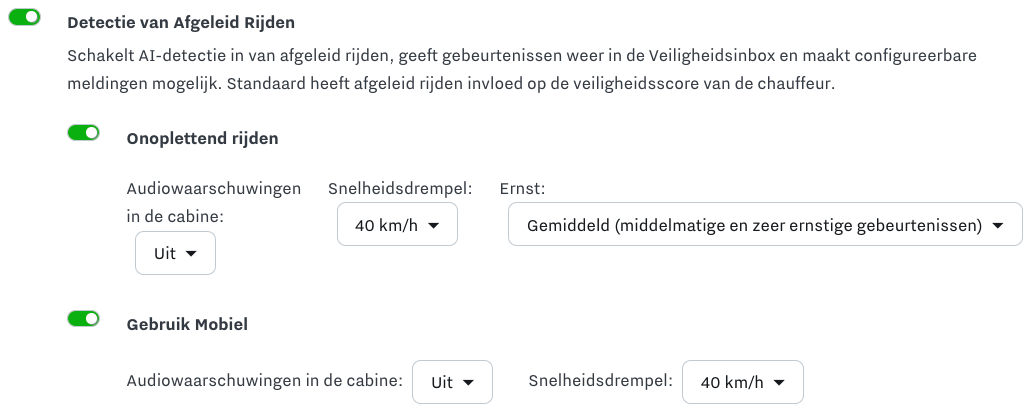Turn off the Gebruik Mobiel toggle
Viewport: 1029px width, 411px height.
pos(83,318)
